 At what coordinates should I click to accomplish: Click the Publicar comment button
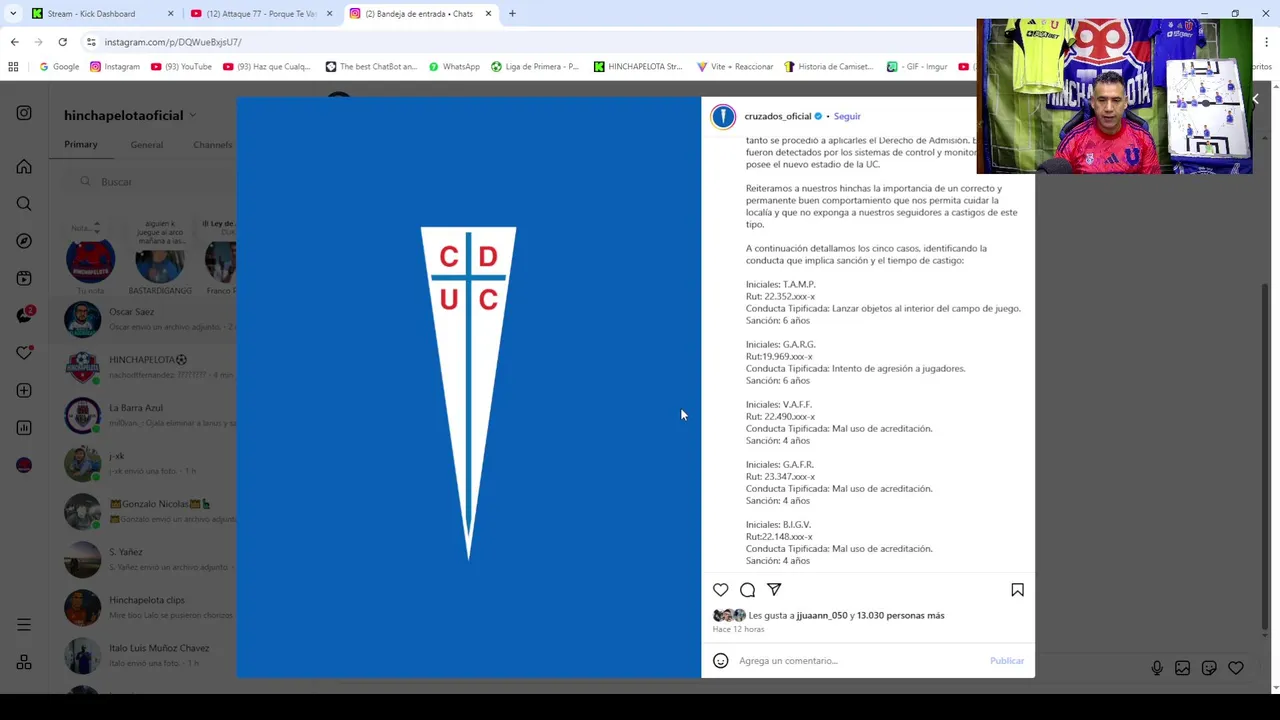[x=1007, y=661]
